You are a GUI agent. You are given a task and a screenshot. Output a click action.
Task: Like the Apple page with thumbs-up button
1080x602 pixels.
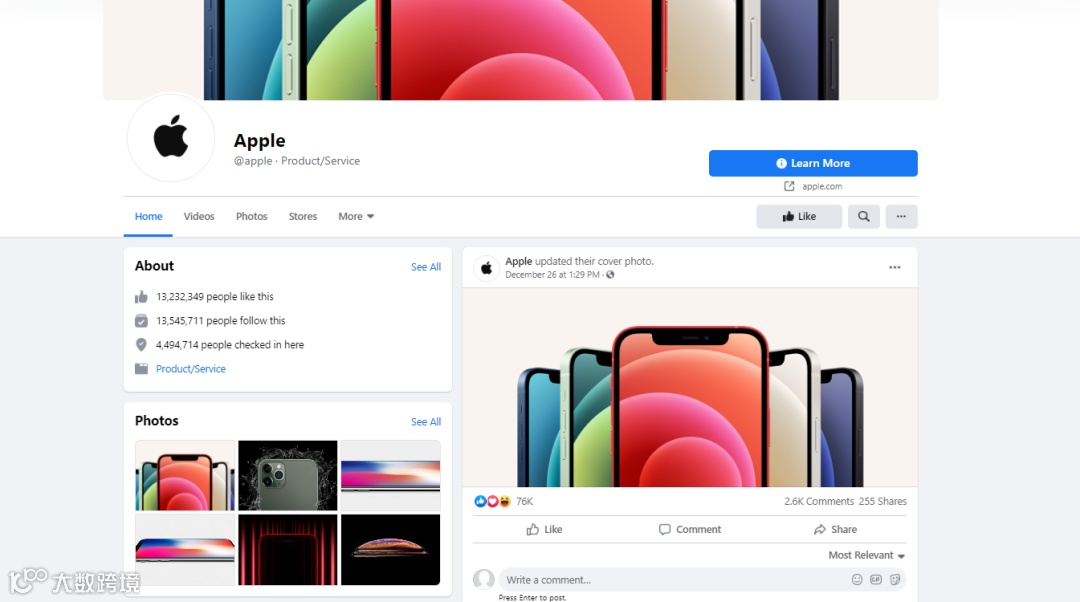click(799, 216)
